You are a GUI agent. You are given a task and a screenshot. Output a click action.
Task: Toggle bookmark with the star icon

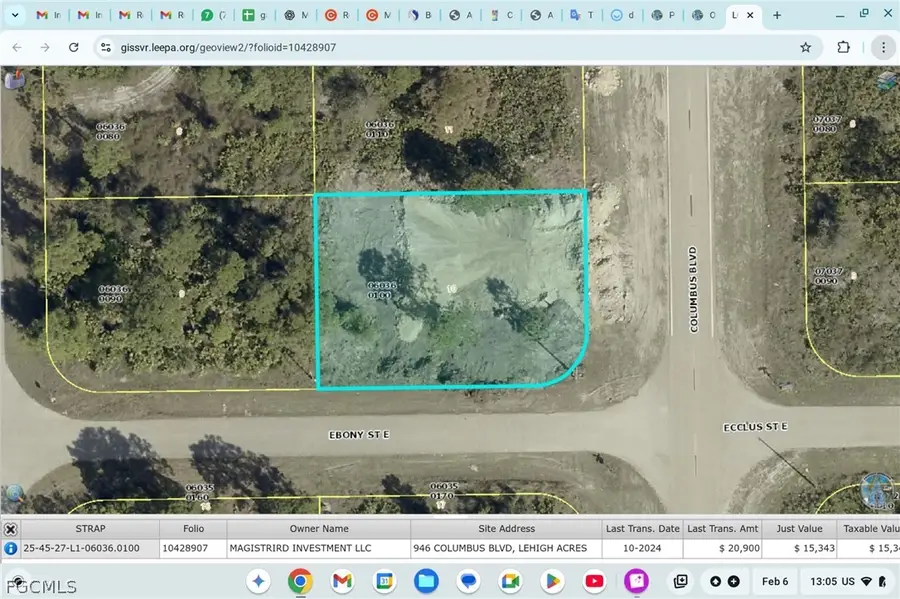coord(807,47)
